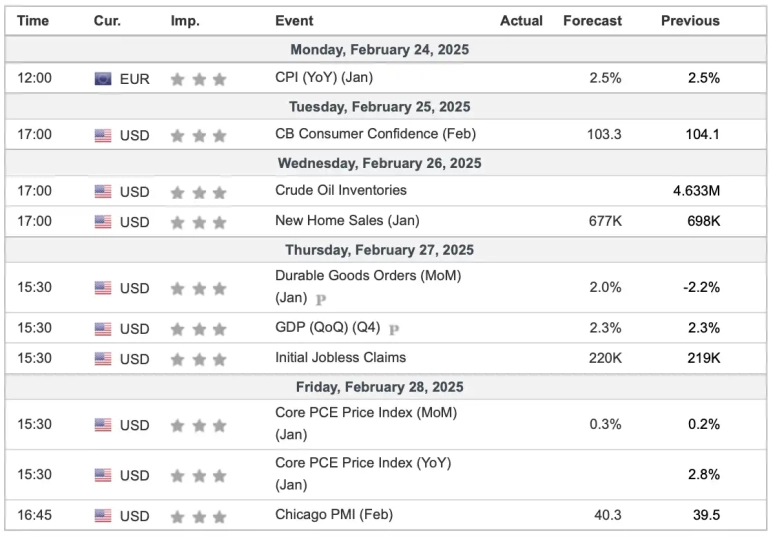Viewport: 773px width, 537px height.
Task: Click the preliminary 'P' icon beside GDP (QoQ)
Action: pyautogui.click(x=394, y=328)
